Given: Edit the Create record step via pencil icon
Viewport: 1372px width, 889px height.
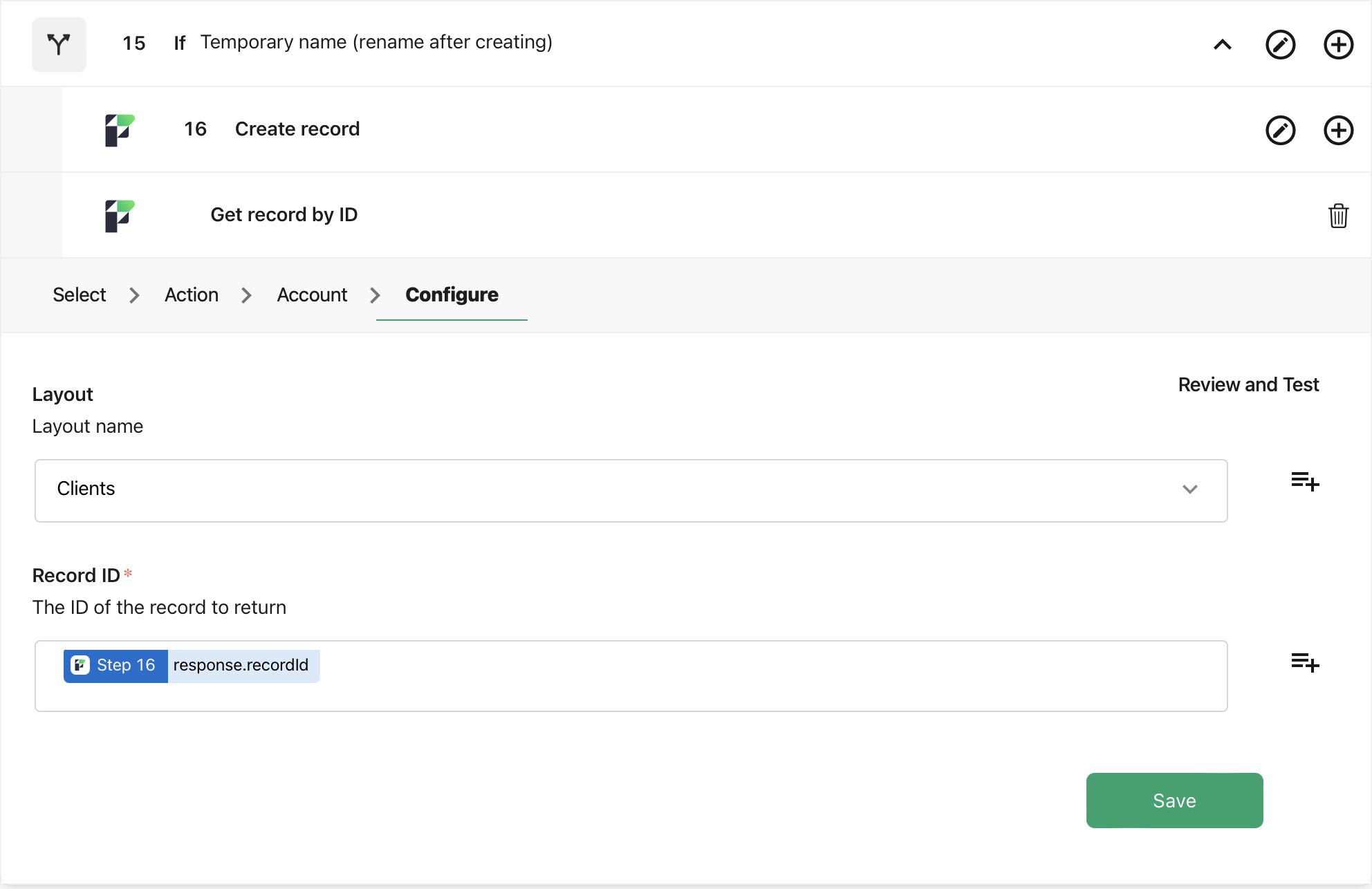Looking at the screenshot, I should coord(1281,130).
